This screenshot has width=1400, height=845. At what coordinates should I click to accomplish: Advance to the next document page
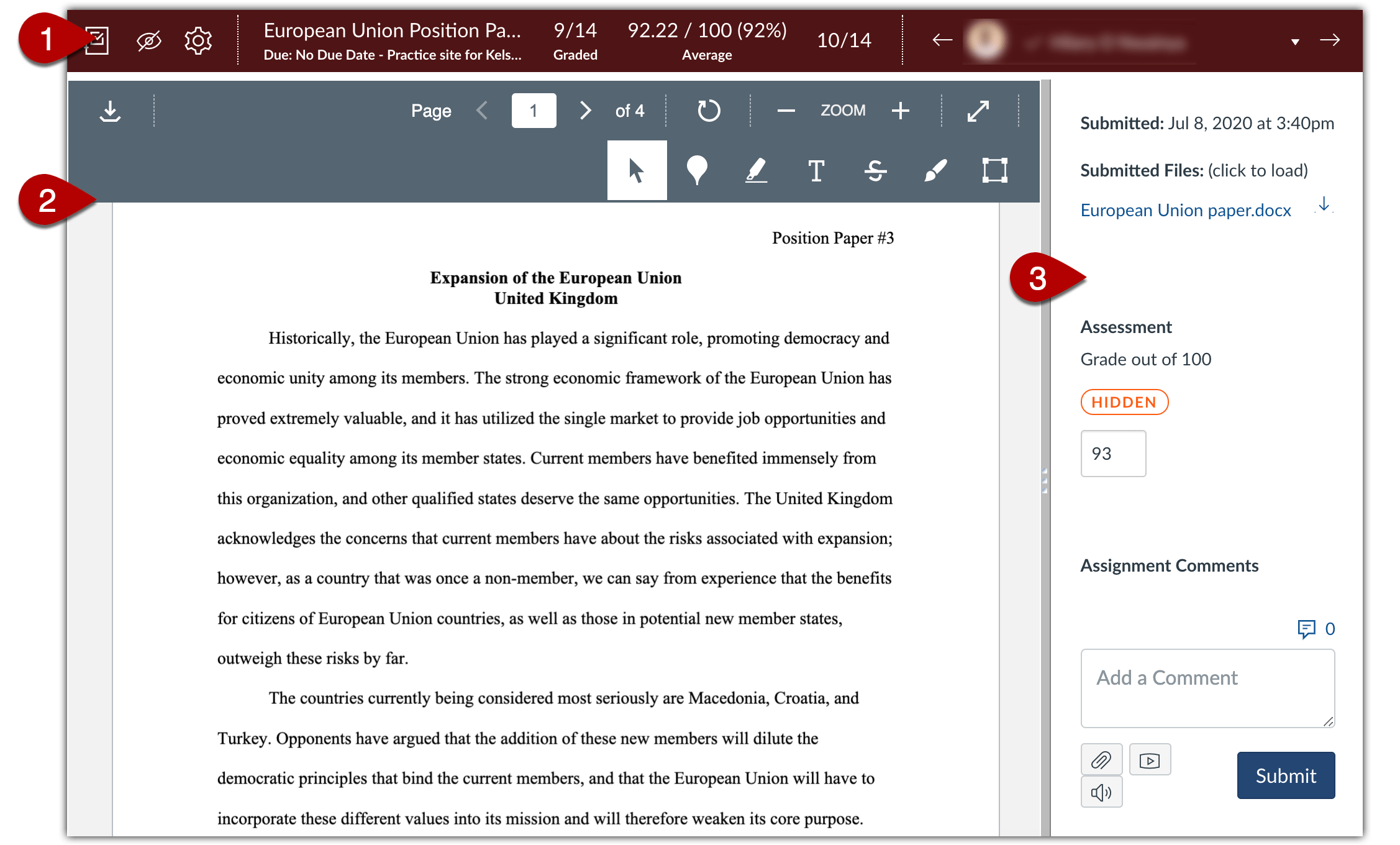[x=584, y=110]
